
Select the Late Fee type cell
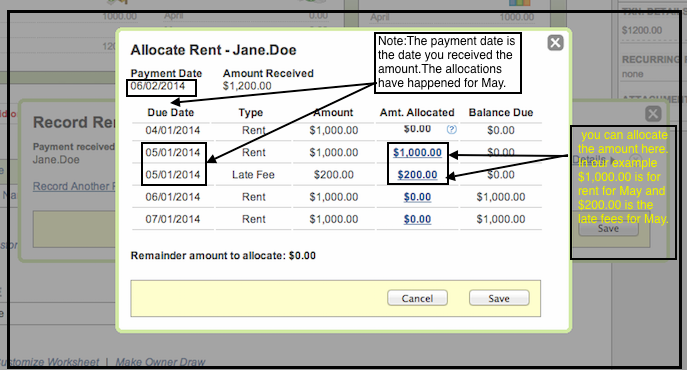pyautogui.click(x=253, y=175)
